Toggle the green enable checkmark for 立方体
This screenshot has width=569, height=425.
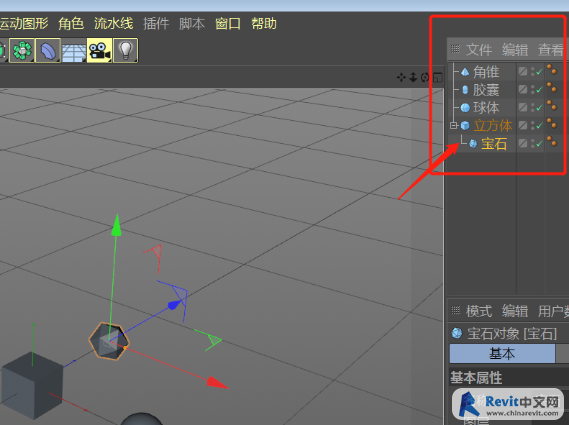click(539, 126)
